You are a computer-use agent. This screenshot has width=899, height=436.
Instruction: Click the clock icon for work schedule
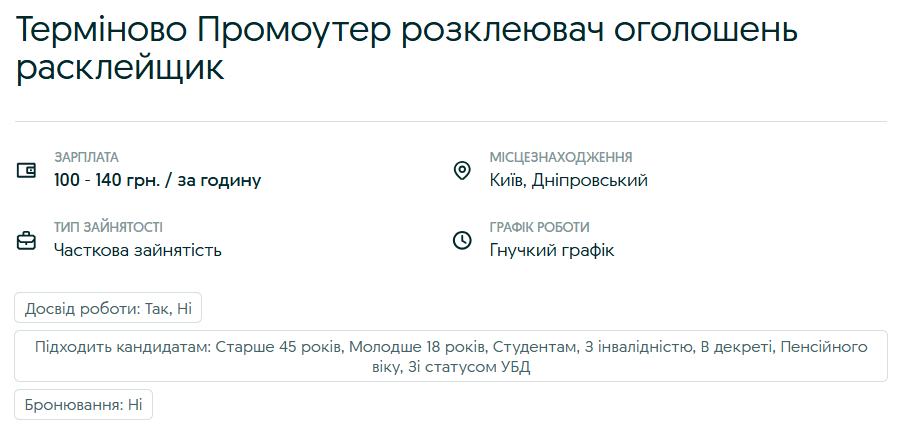coord(462,240)
